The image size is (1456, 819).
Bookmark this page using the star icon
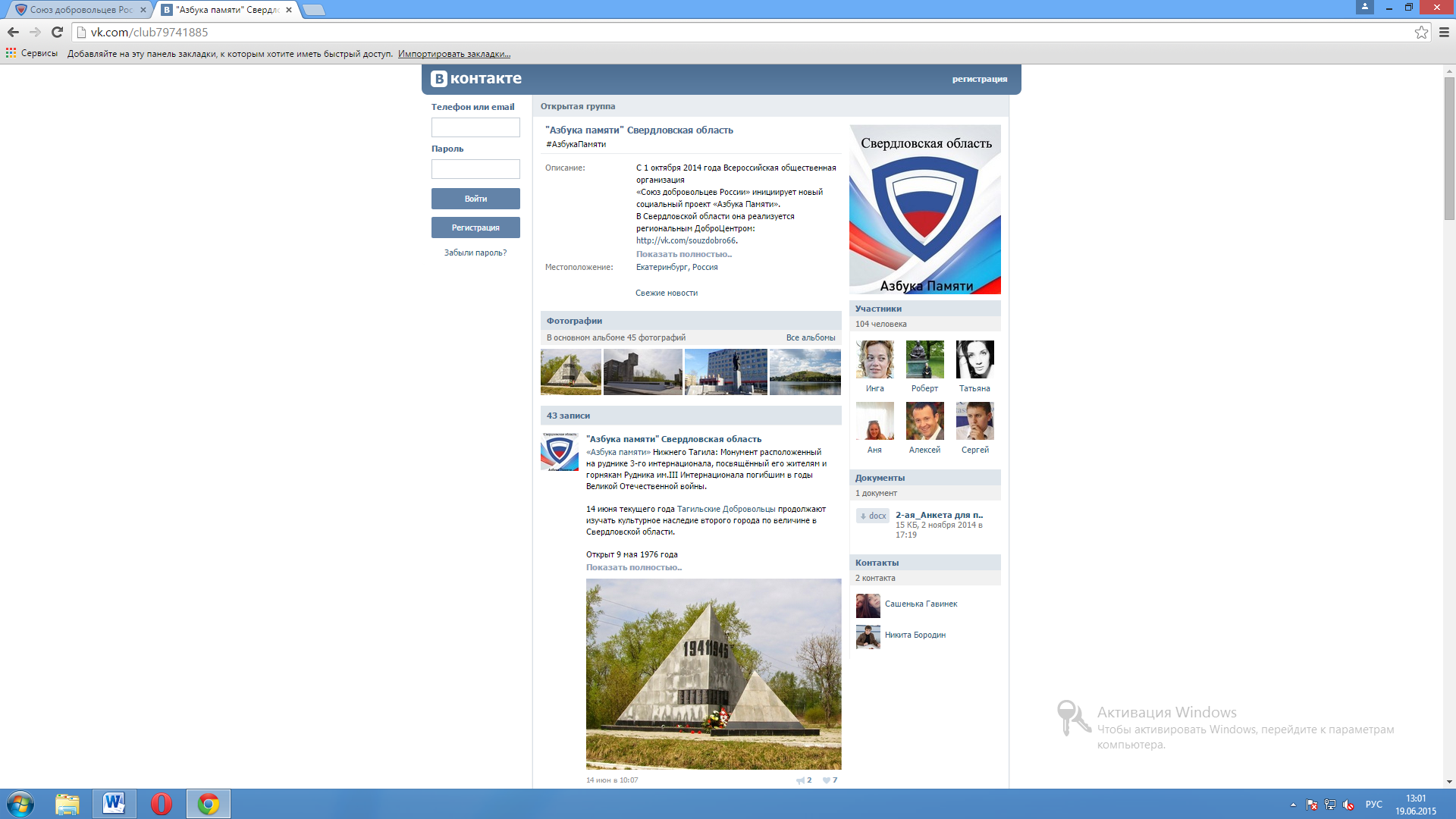point(1421,32)
